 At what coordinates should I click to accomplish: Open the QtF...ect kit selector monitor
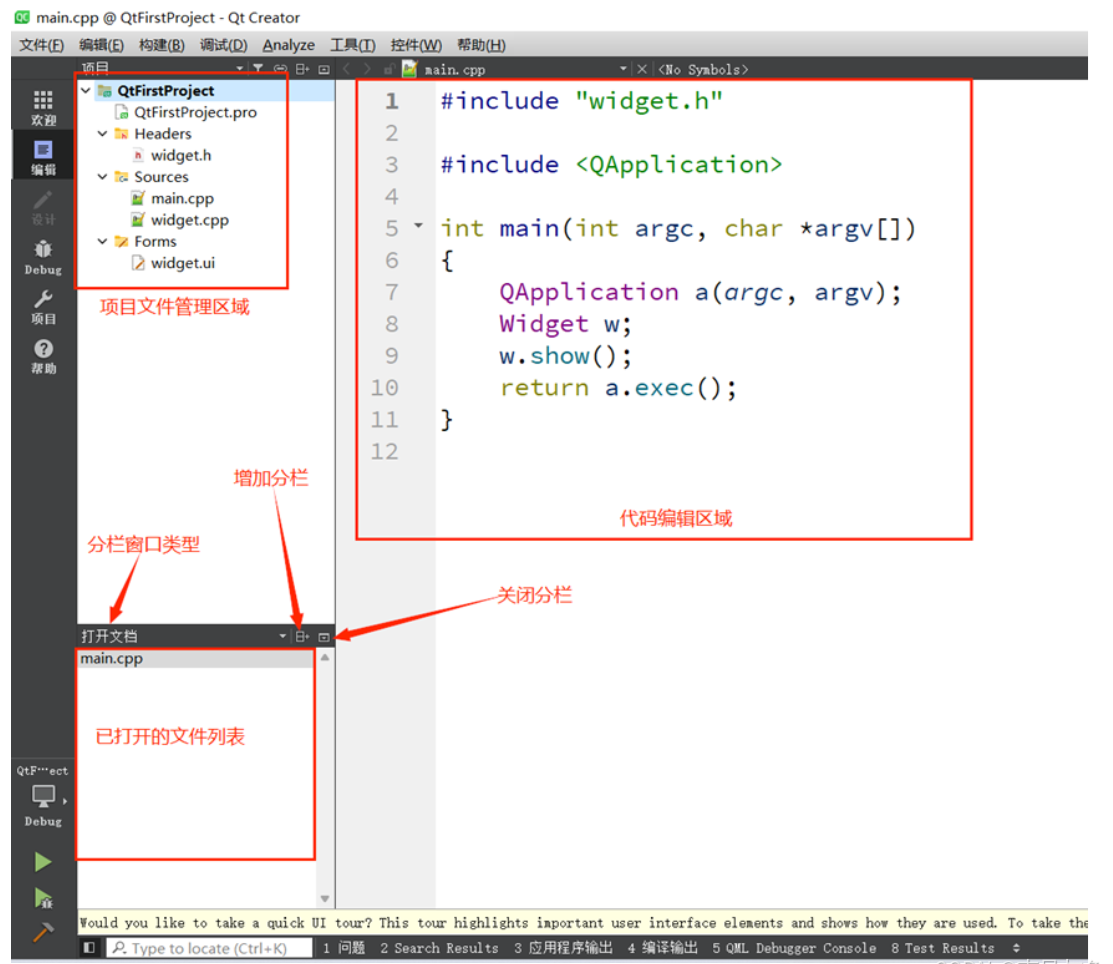[43, 796]
